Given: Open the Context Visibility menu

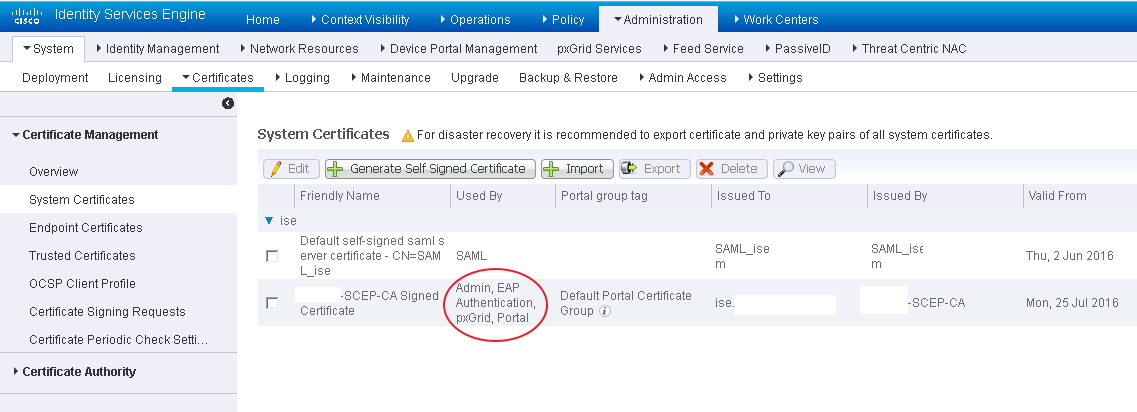Looking at the screenshot, I should [x=359, y=20].
